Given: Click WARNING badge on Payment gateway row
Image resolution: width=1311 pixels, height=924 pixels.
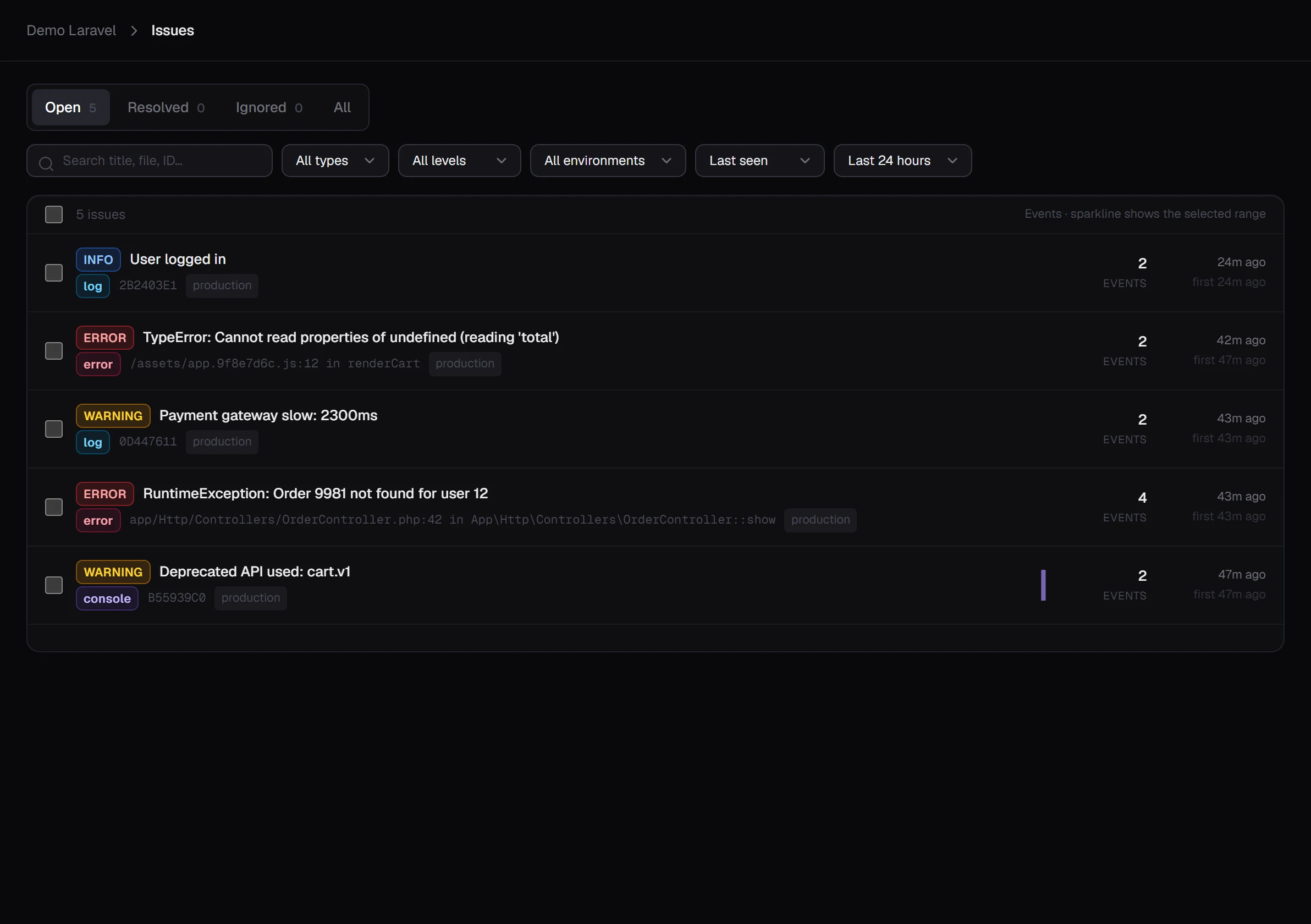Looking at the screenshot, I should (x=113, y=416).
